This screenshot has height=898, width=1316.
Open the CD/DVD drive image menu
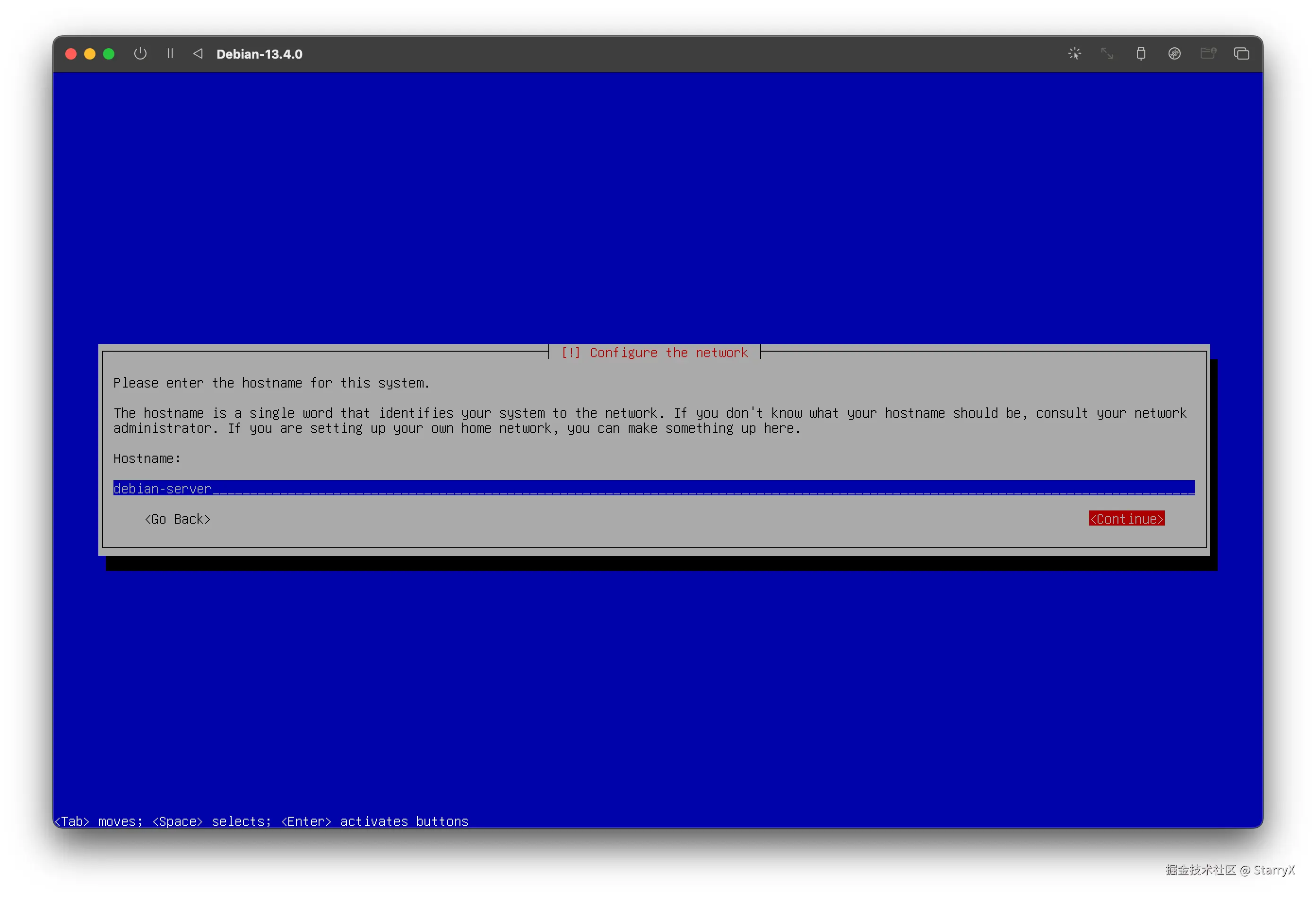click(1174, 54)
